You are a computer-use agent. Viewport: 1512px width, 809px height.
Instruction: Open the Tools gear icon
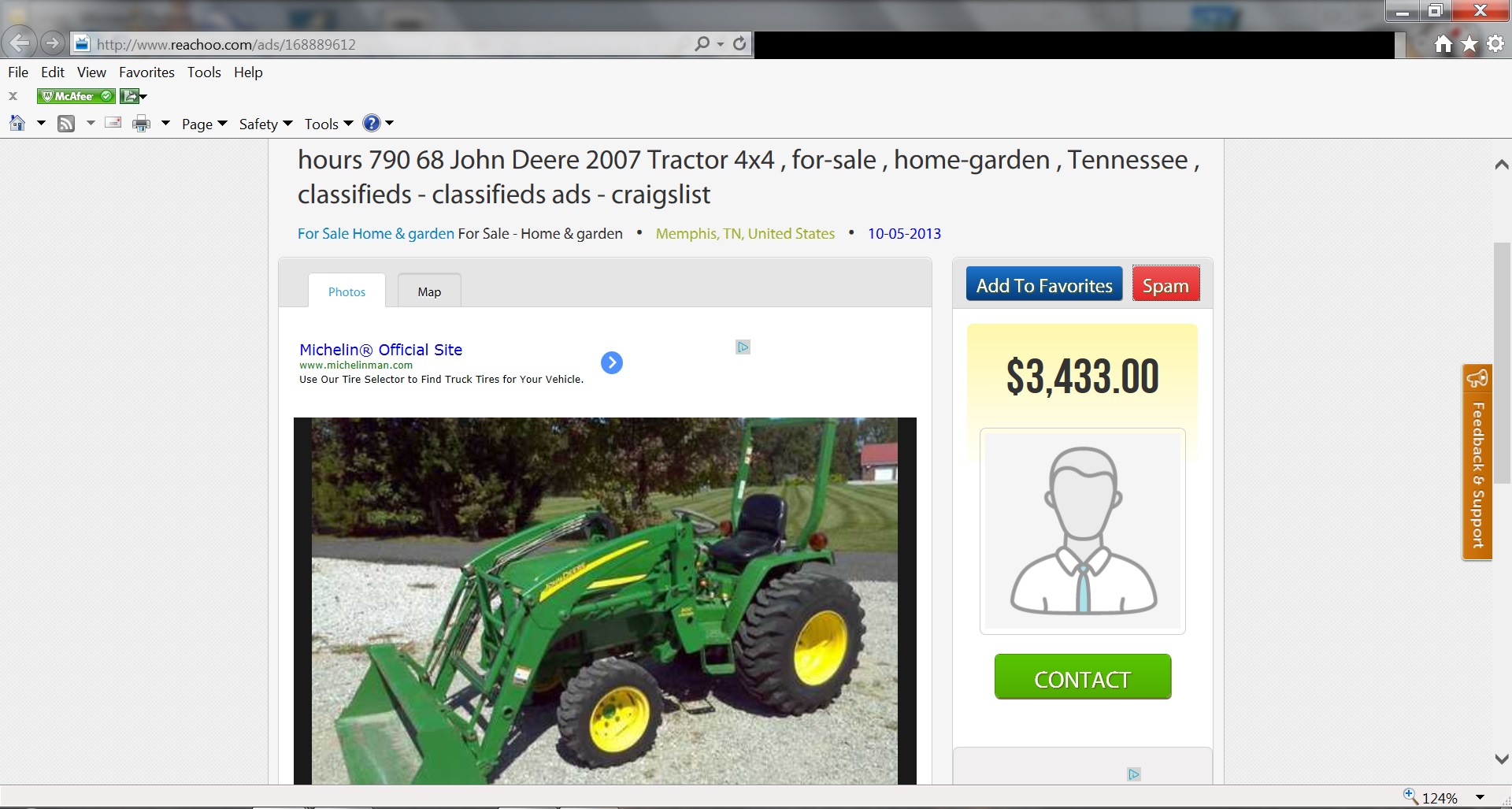point(1495,44)
